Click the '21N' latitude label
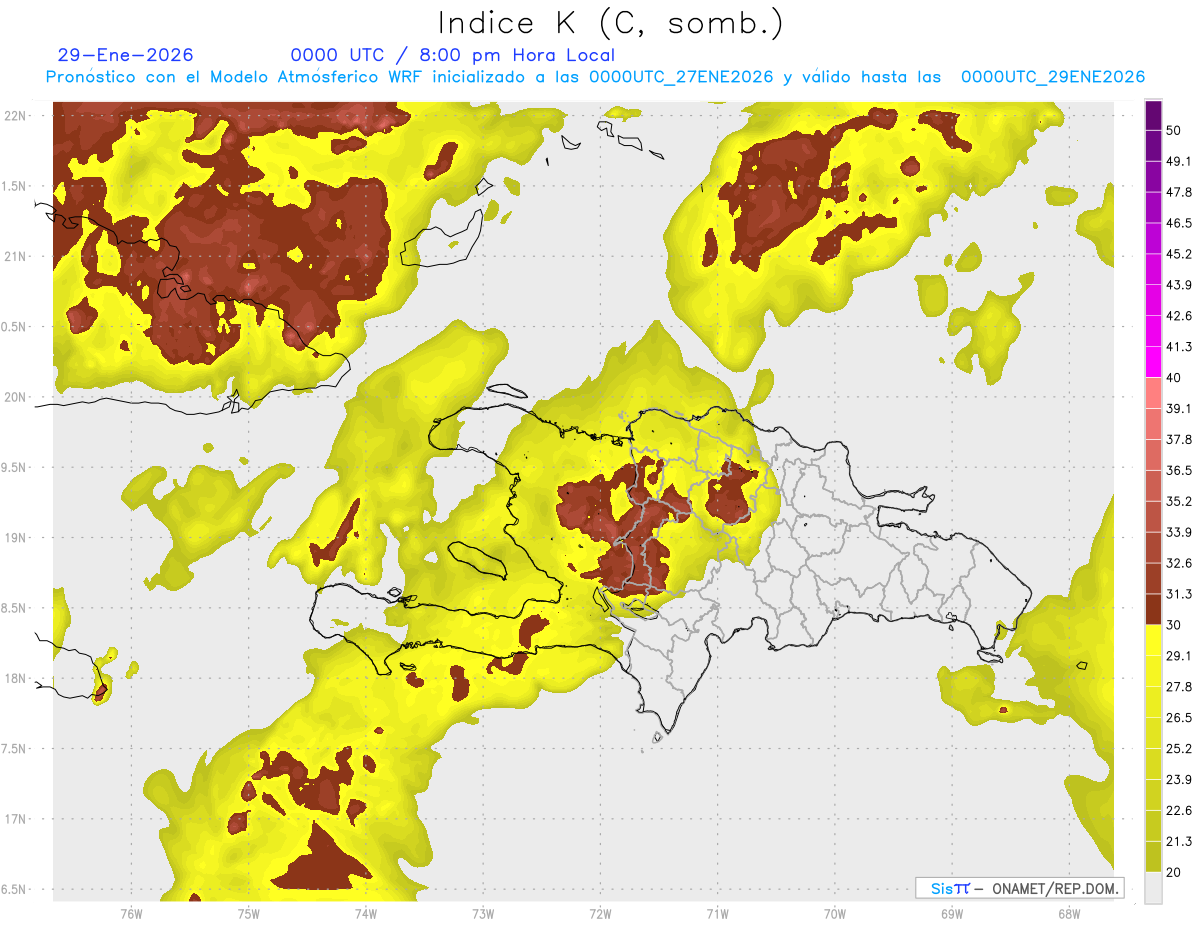This screenshot has width=1200, height=927. point(15,257)
